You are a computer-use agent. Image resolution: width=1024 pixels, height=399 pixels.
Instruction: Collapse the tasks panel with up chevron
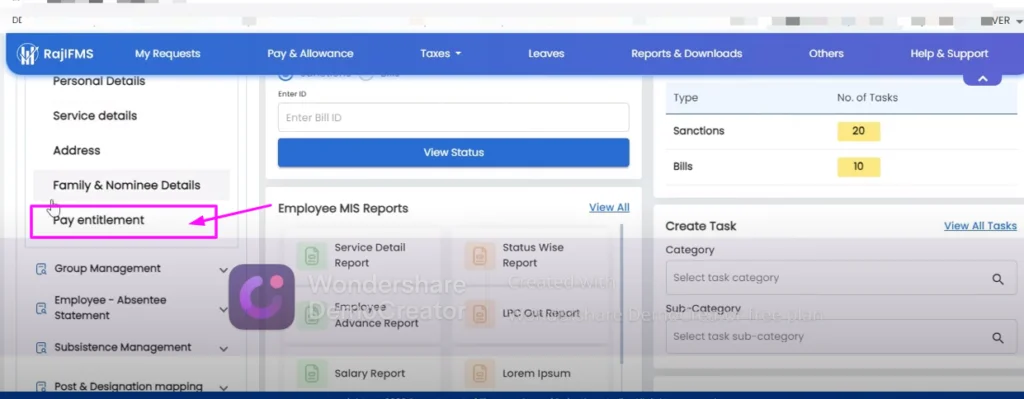coord(982,78)
